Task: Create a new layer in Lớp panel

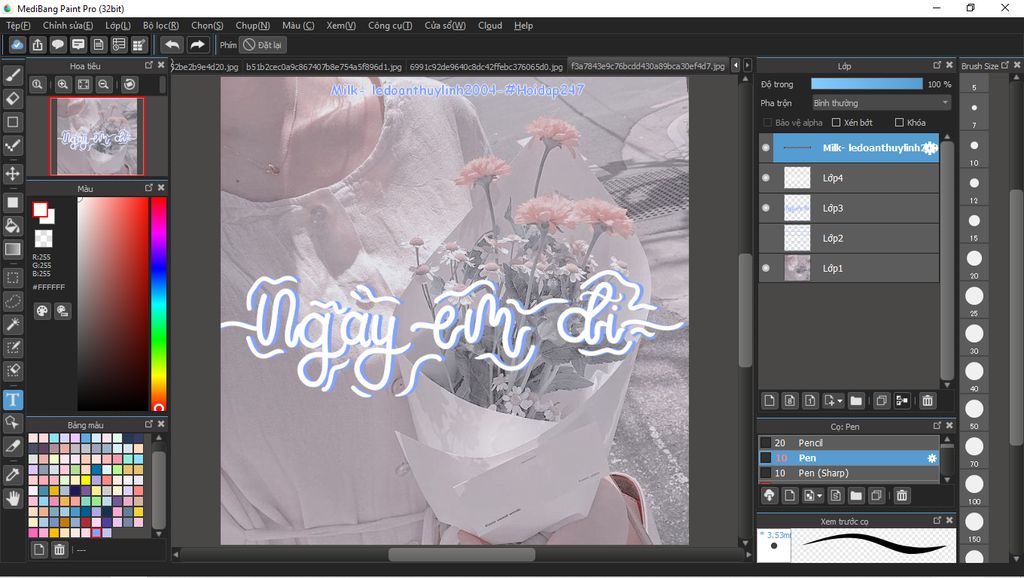Action: [x=769, y=400]
